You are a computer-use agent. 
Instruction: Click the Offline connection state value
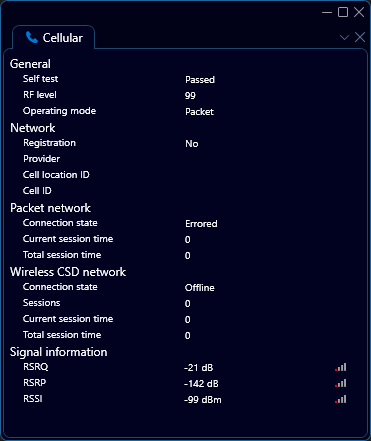[x=200, y=287]
